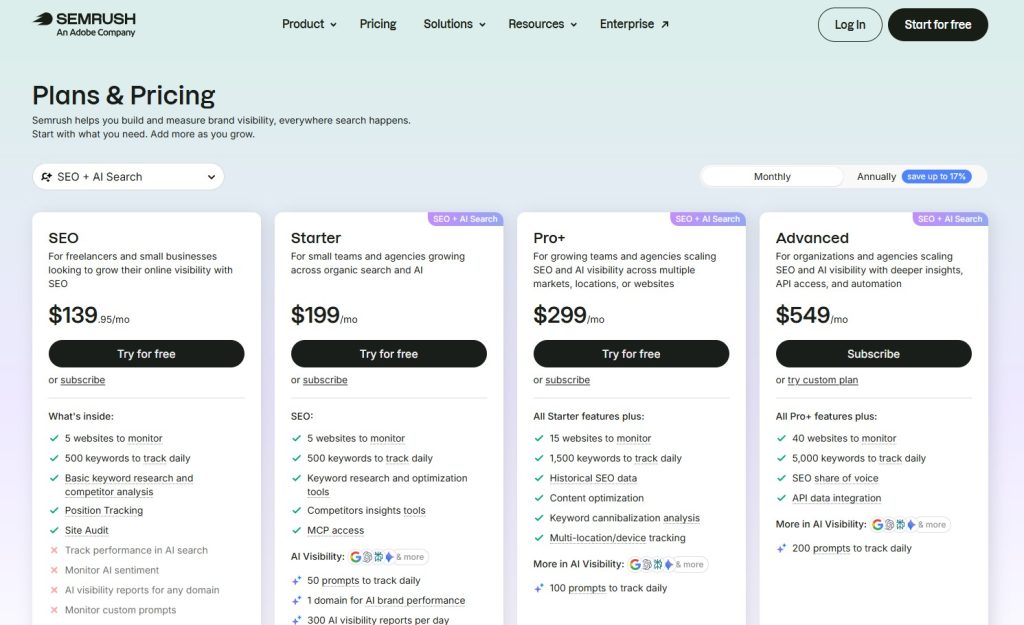Click 15 websites to monitor
Viewport: 1024px width, 625px height.
[x=600, y=438]
